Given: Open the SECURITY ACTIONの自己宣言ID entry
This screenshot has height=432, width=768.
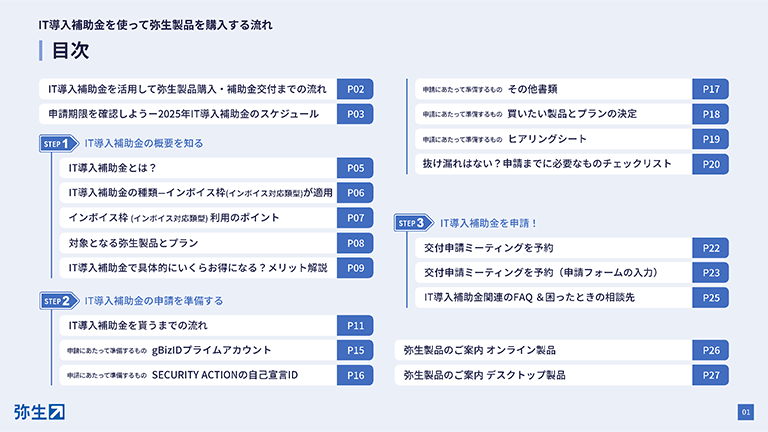Looking at the screenshot, I should [216, 375].
